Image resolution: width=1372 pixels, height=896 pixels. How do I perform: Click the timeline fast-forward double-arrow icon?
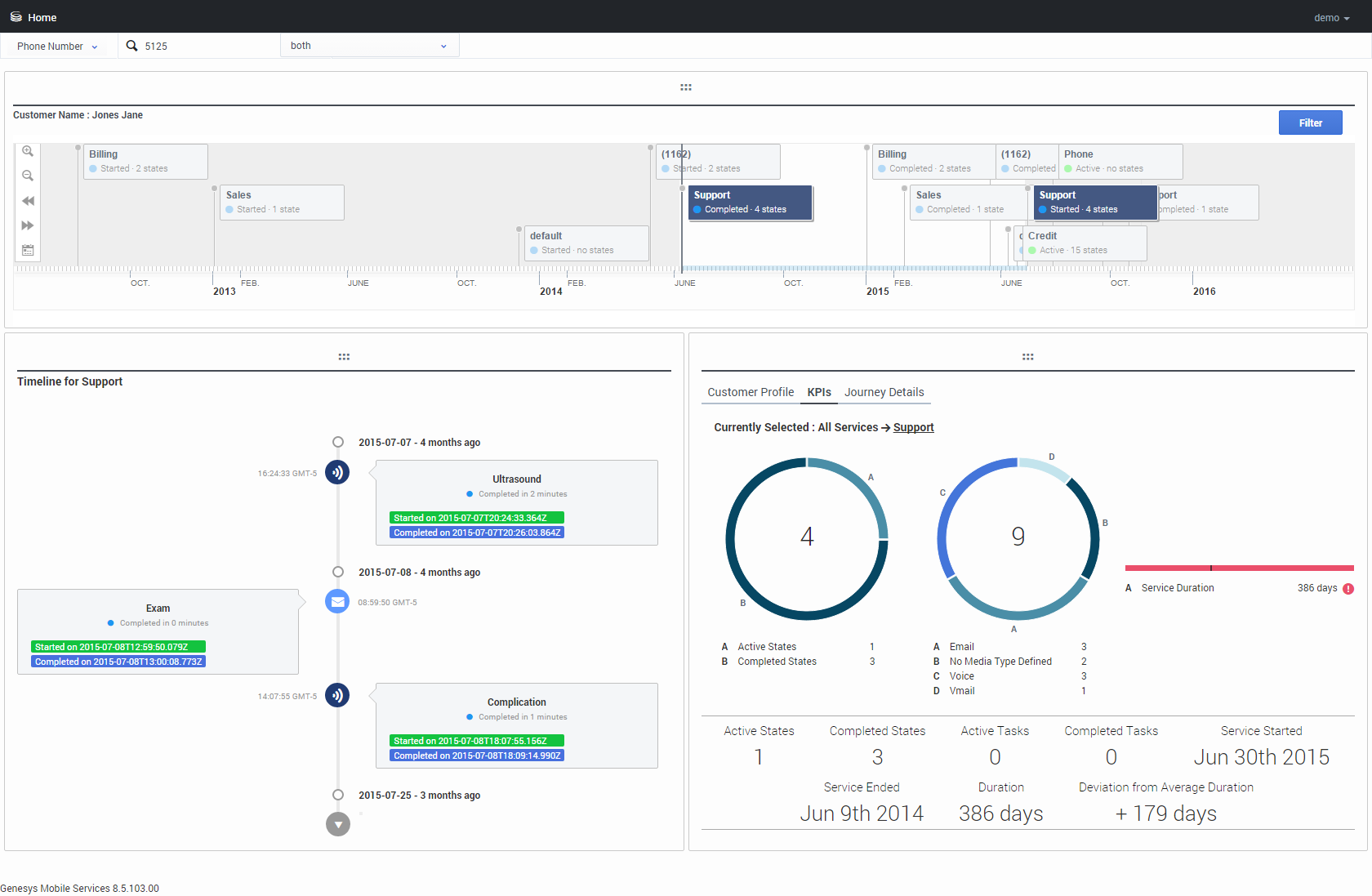28,225
